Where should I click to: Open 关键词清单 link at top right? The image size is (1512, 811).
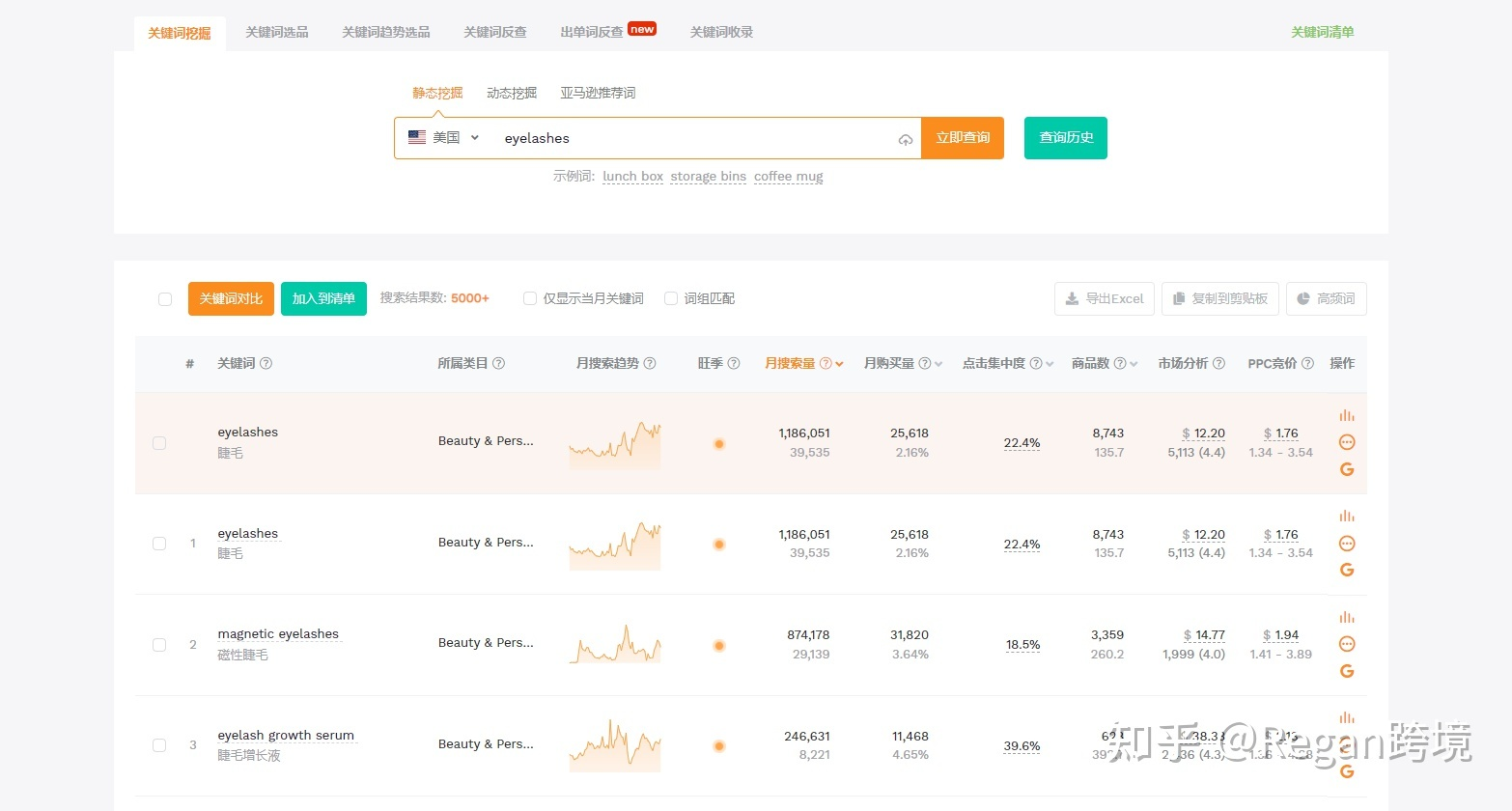pyautogui.click(x=1322, y=31)
